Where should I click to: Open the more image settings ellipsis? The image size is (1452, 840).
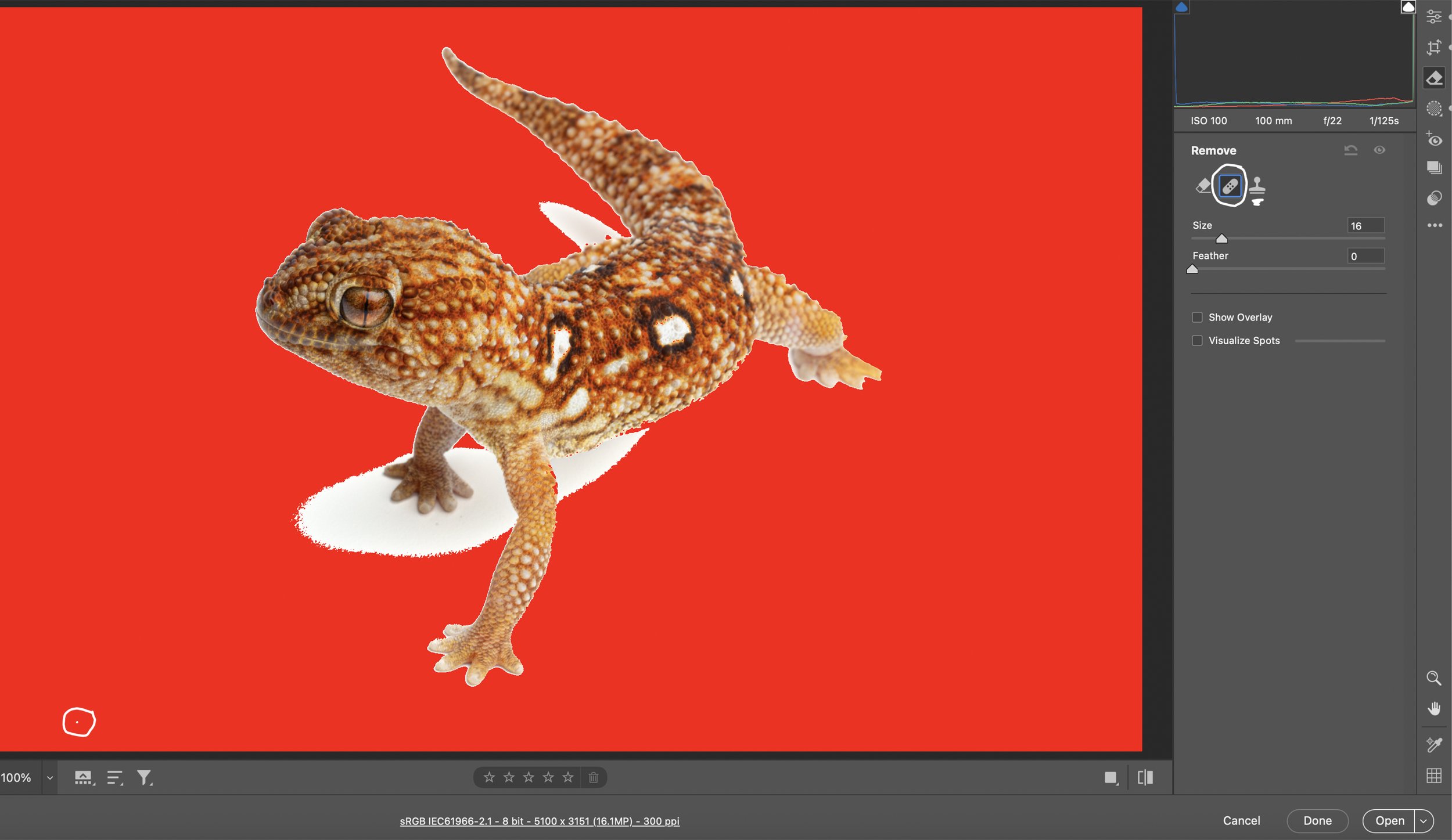(1435, 225)
